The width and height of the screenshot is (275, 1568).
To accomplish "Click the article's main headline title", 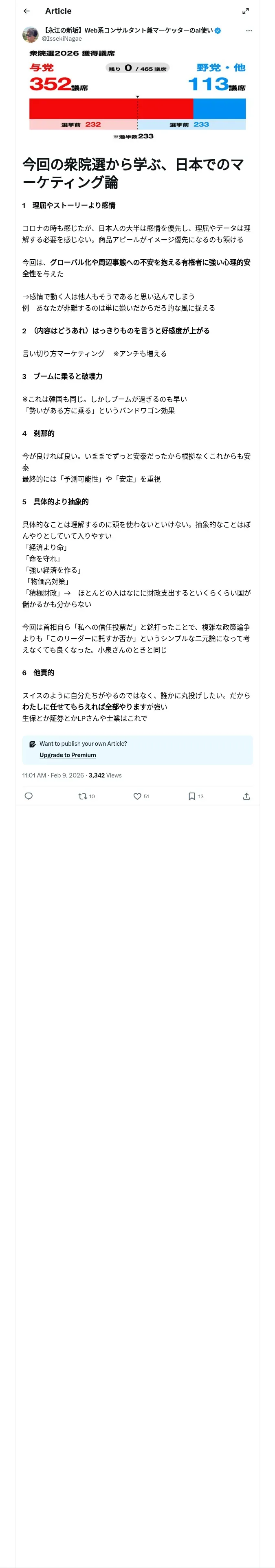I will (133, 173).
